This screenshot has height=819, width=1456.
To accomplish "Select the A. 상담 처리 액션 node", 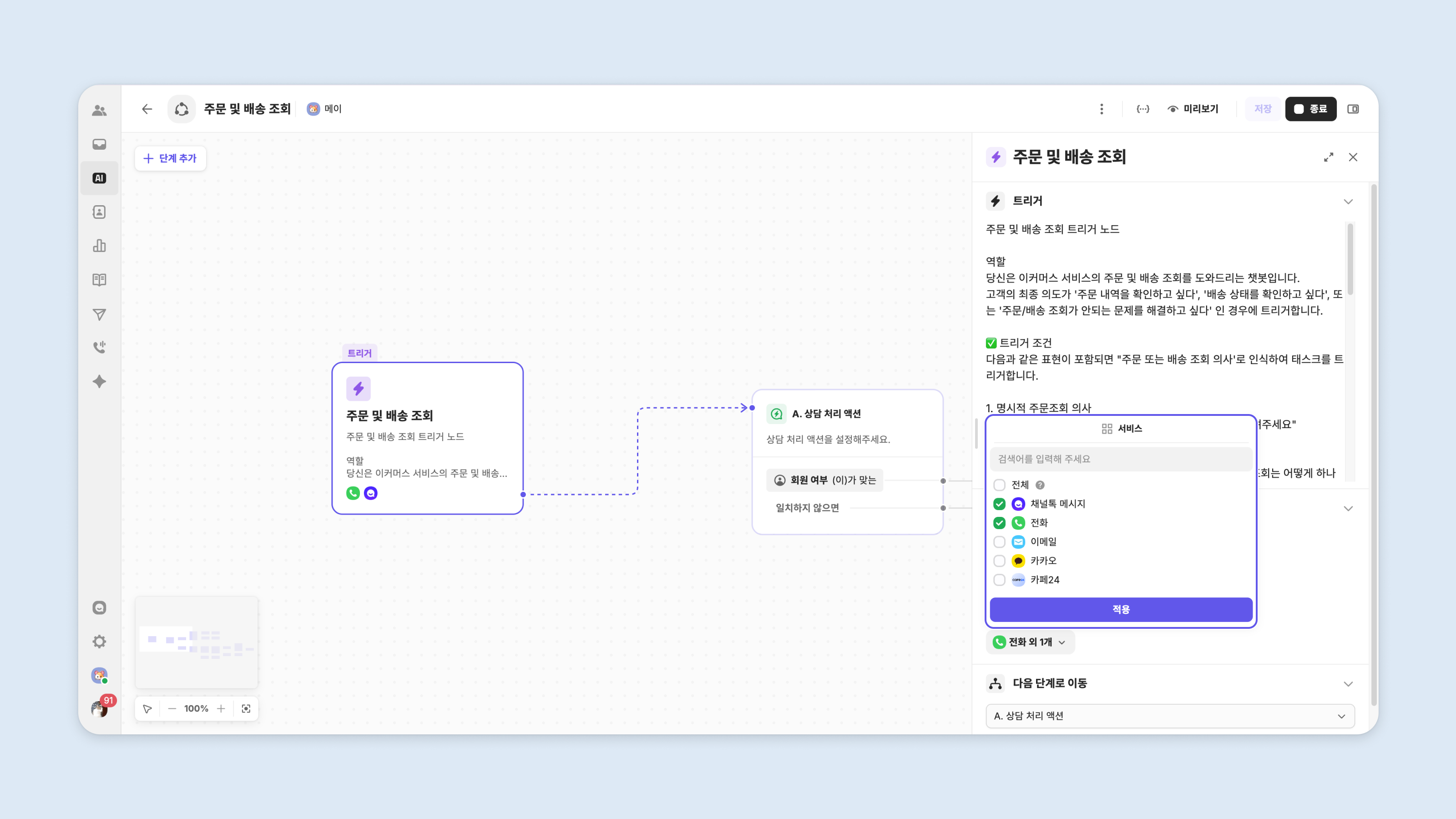I will (x=847, y=462).
